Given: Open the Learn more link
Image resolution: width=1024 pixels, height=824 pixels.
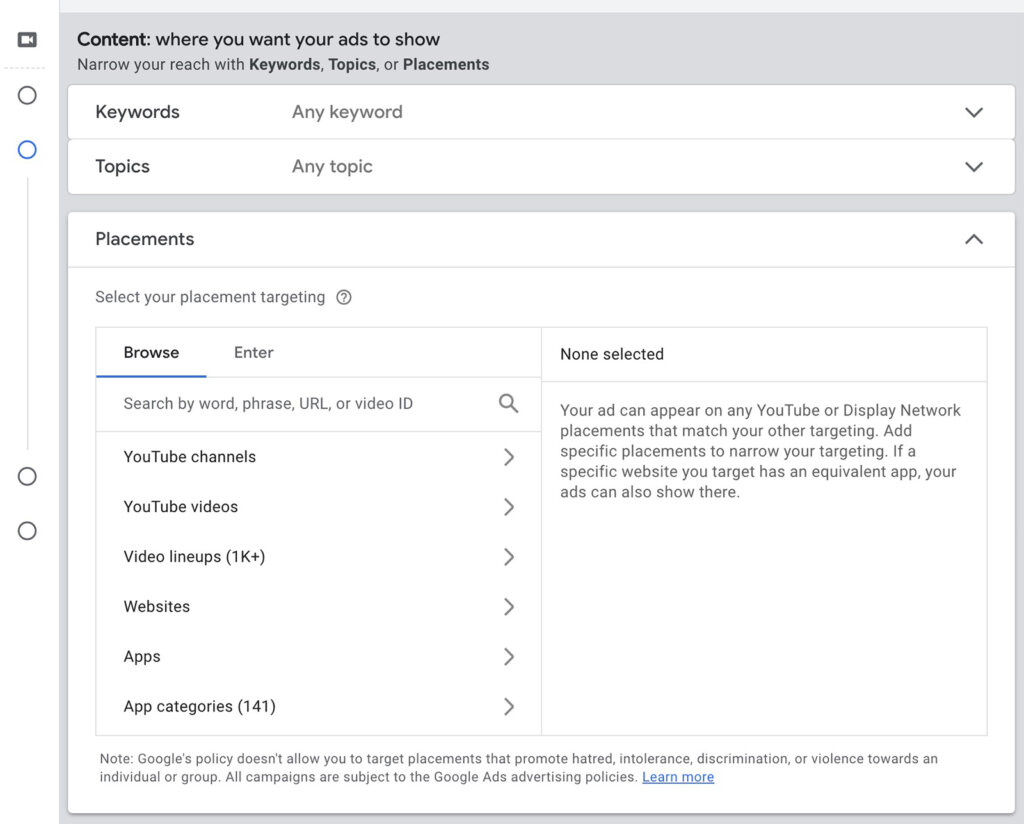Looking at the screenshot, I should click(x=678, y=777).
